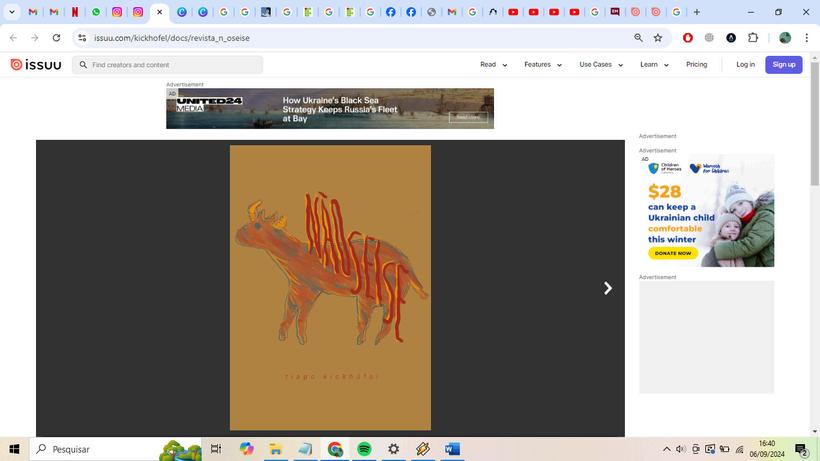
Task: Open the Pricing link
Action: (697, 65)
